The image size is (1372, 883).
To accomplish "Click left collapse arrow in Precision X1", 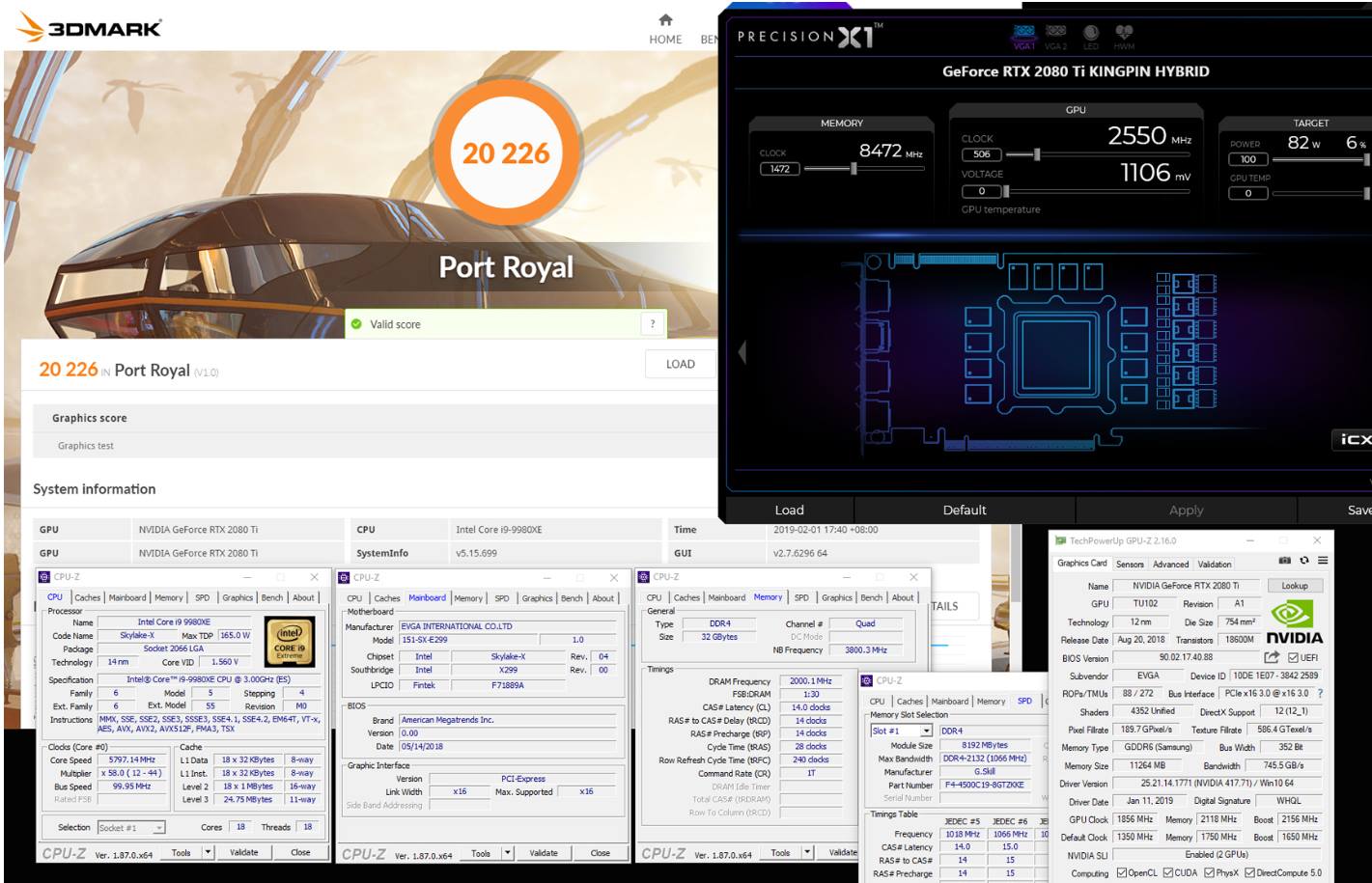I will pos(742,351).
